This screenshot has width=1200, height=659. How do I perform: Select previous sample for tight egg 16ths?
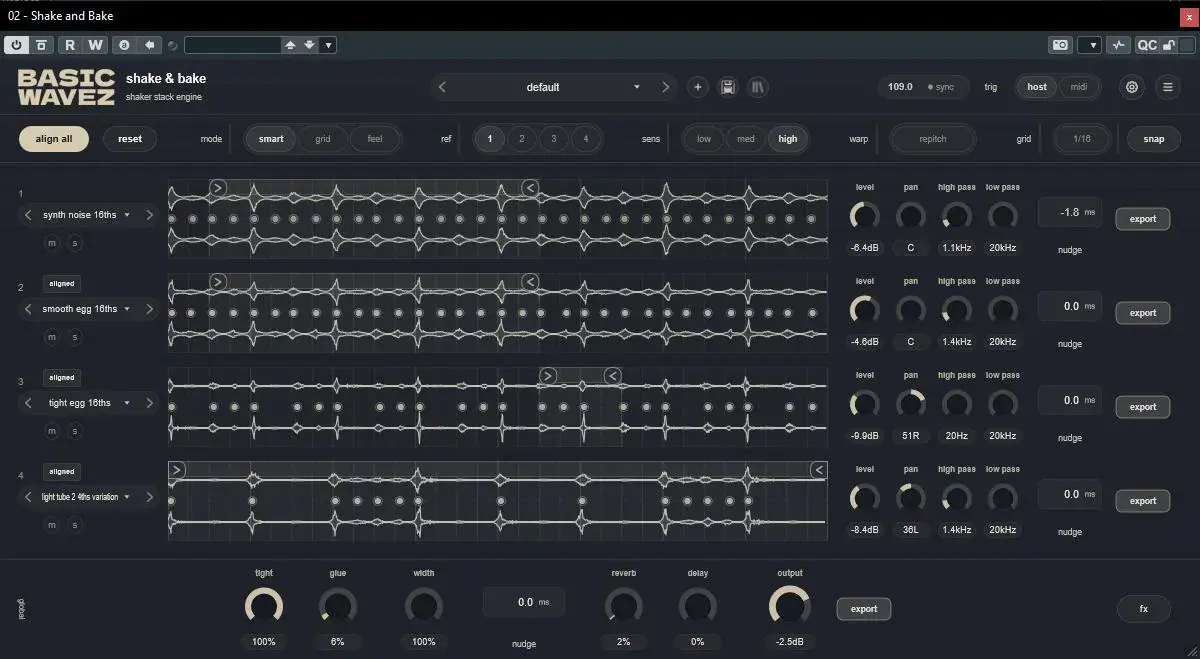click(x=28, y=403)
